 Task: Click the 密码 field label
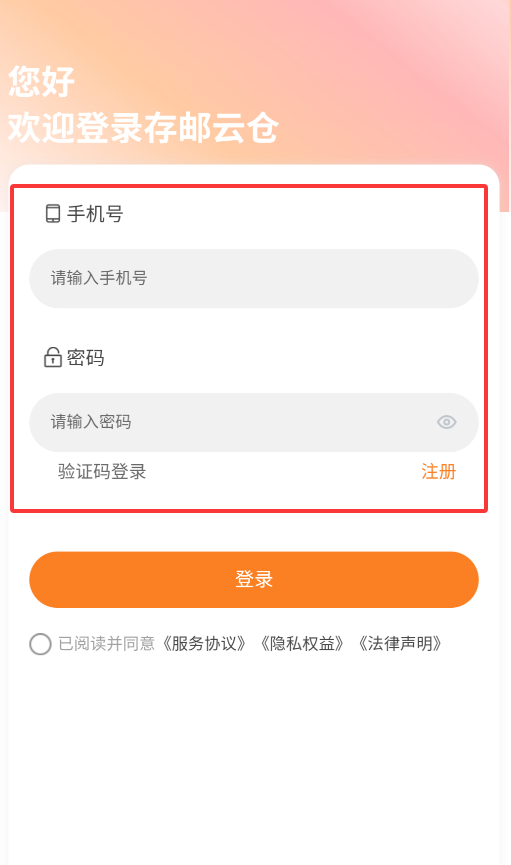click(x=86, y=357)
